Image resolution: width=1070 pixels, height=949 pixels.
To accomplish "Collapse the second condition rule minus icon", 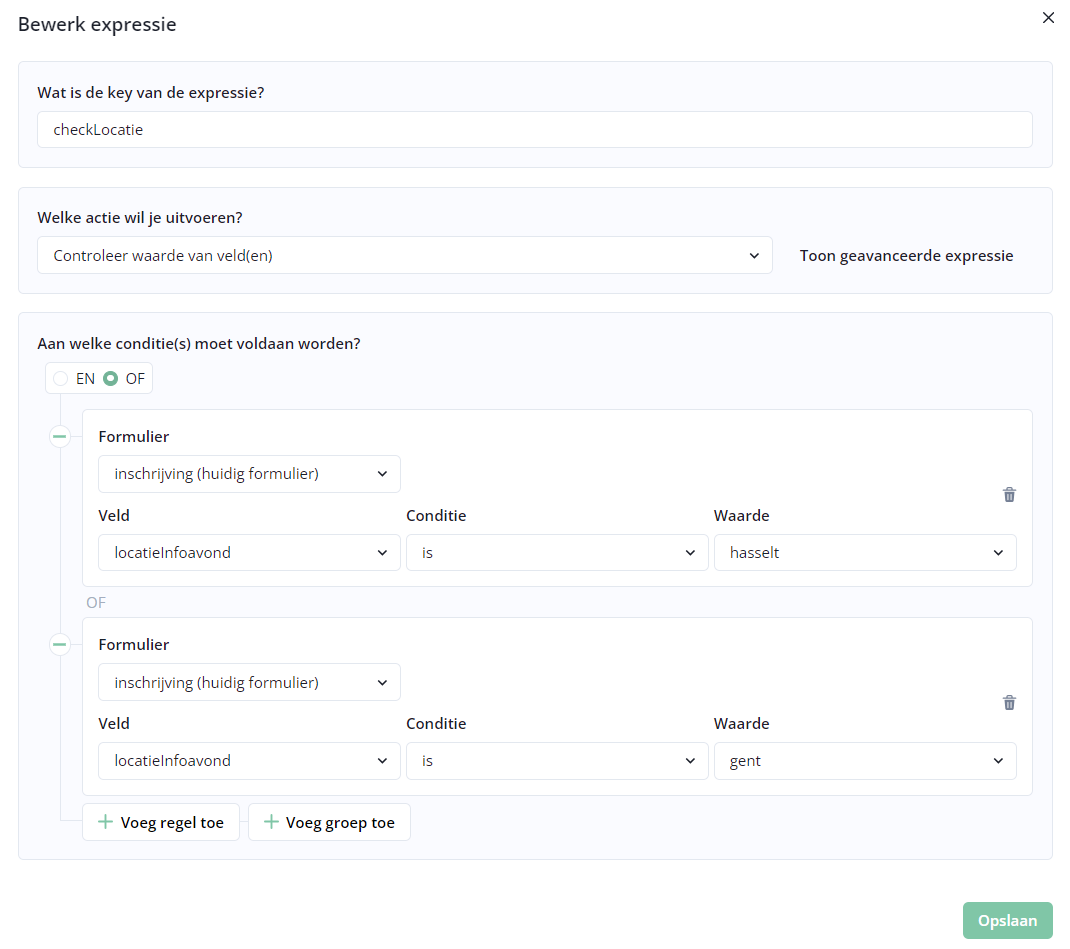I will coord(60,644).
